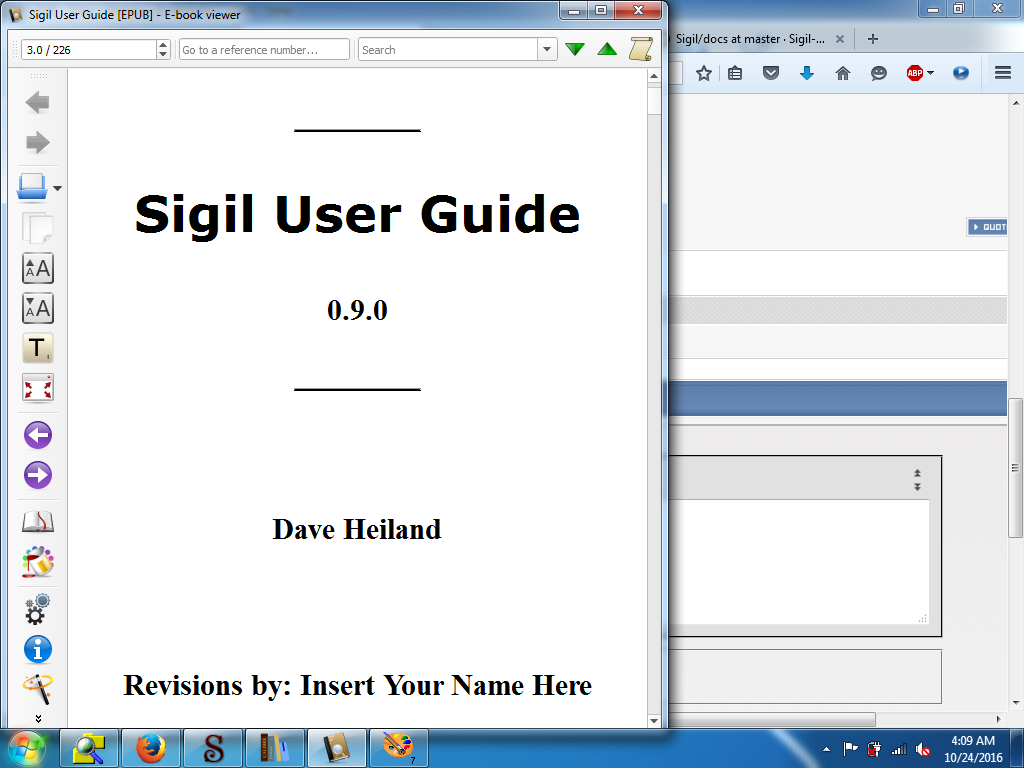Click viewer scrollbar down arrow
Screen dimensions: 1024x768
[x=654, y=721]
